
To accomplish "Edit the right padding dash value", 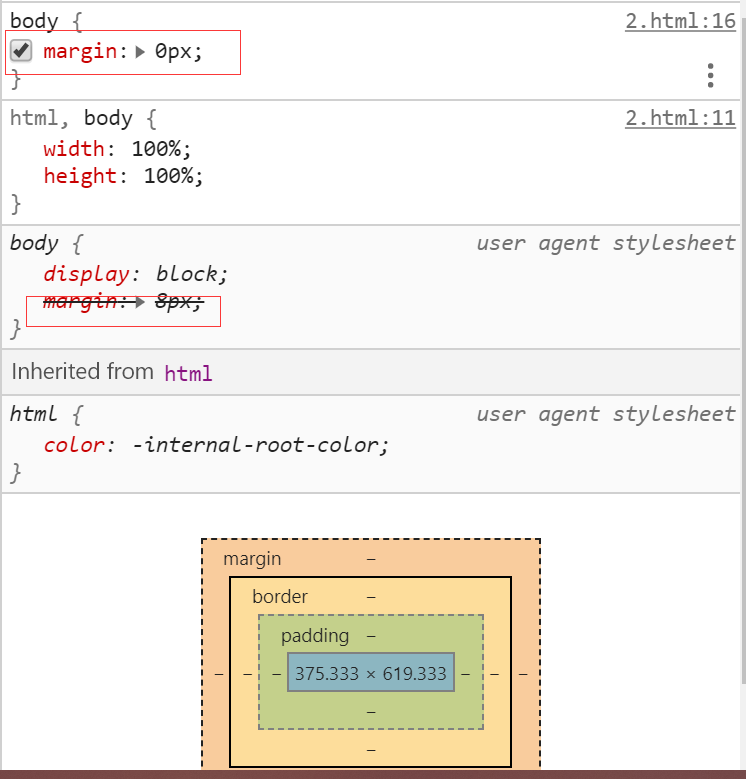I will [465, 674].
